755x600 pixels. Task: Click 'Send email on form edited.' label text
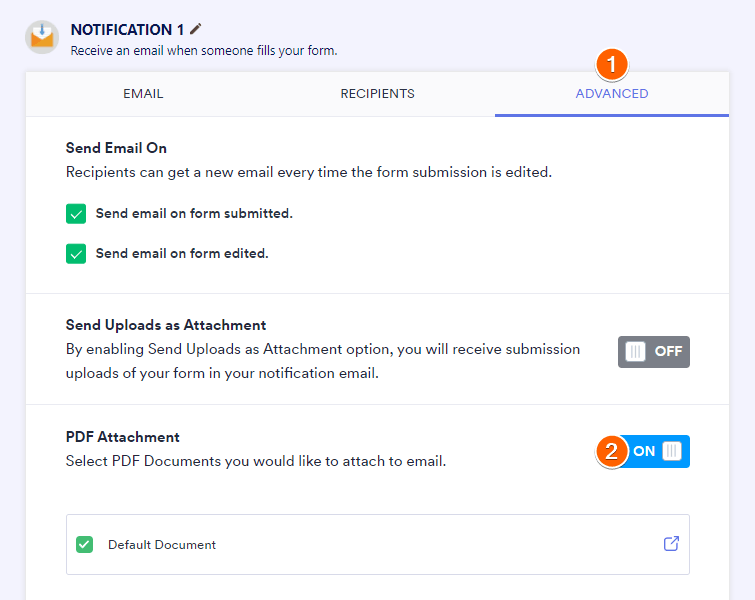pyautogui.click(x=182, y=253)
